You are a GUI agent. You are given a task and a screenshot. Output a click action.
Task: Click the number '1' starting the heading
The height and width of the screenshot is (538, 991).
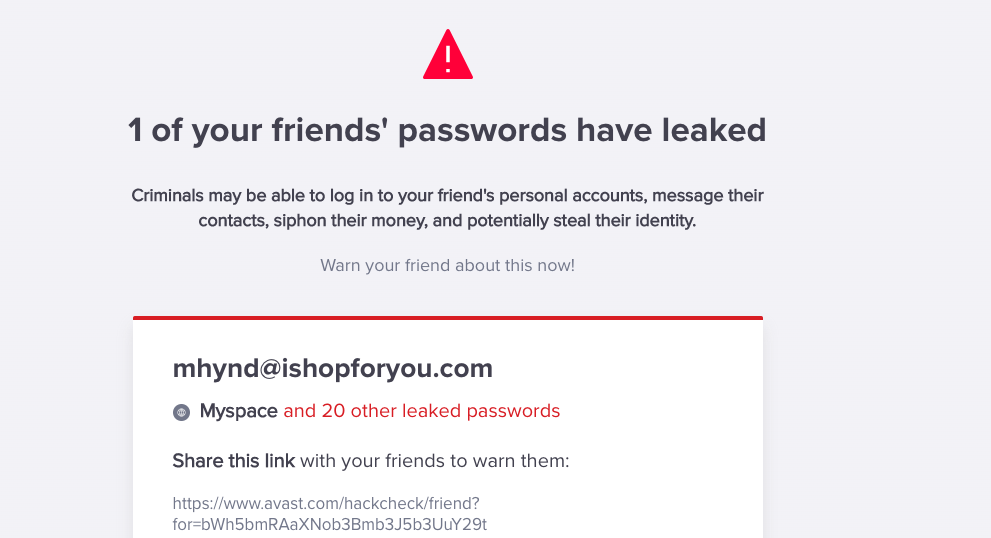[135, 130]
